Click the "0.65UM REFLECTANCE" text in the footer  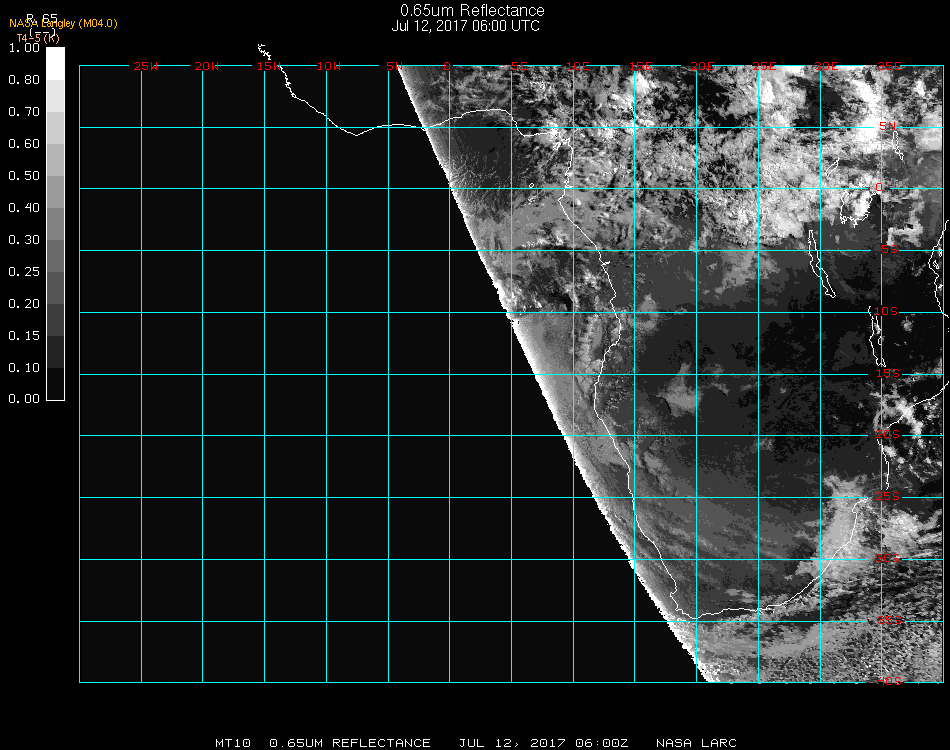click(x=350, y=743)
